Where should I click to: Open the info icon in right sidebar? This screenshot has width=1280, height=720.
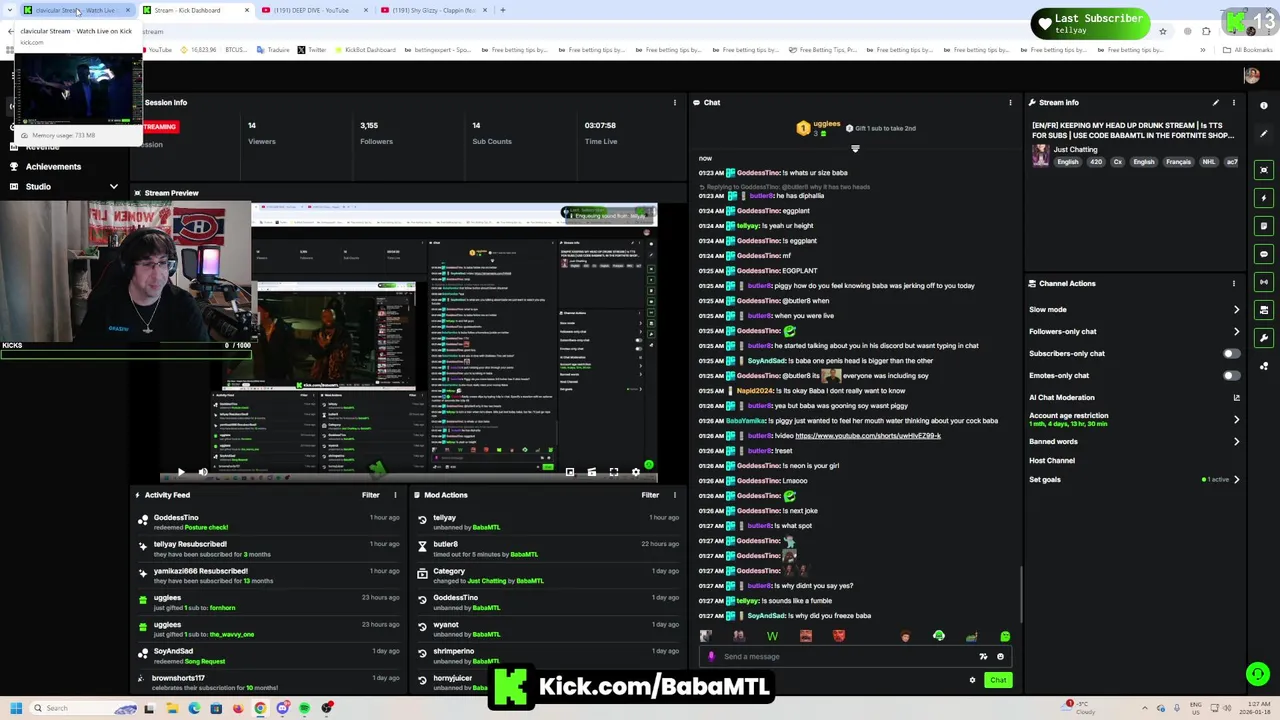coord(1264,105)
